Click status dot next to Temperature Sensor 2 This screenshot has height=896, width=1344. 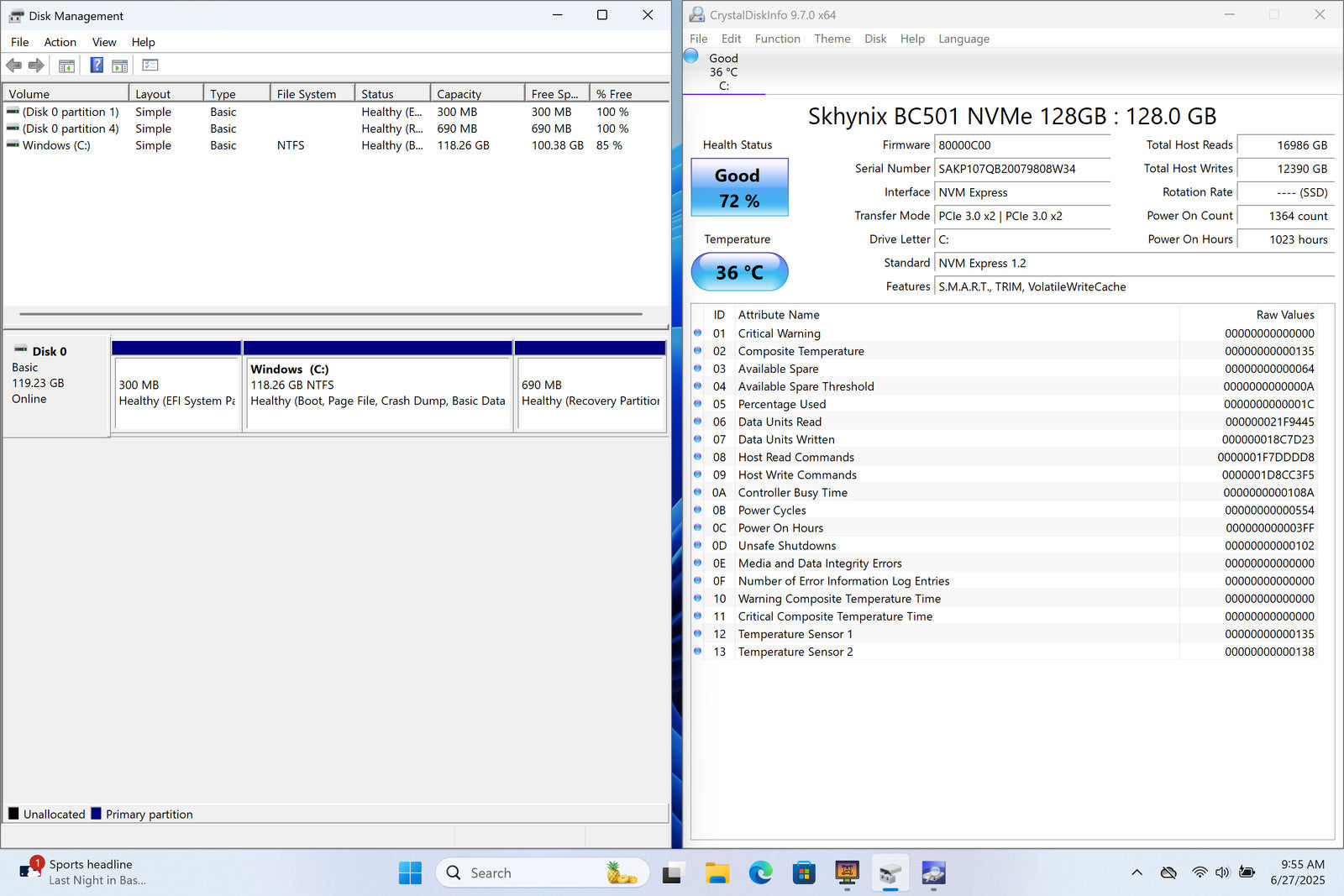coord(698,652)
